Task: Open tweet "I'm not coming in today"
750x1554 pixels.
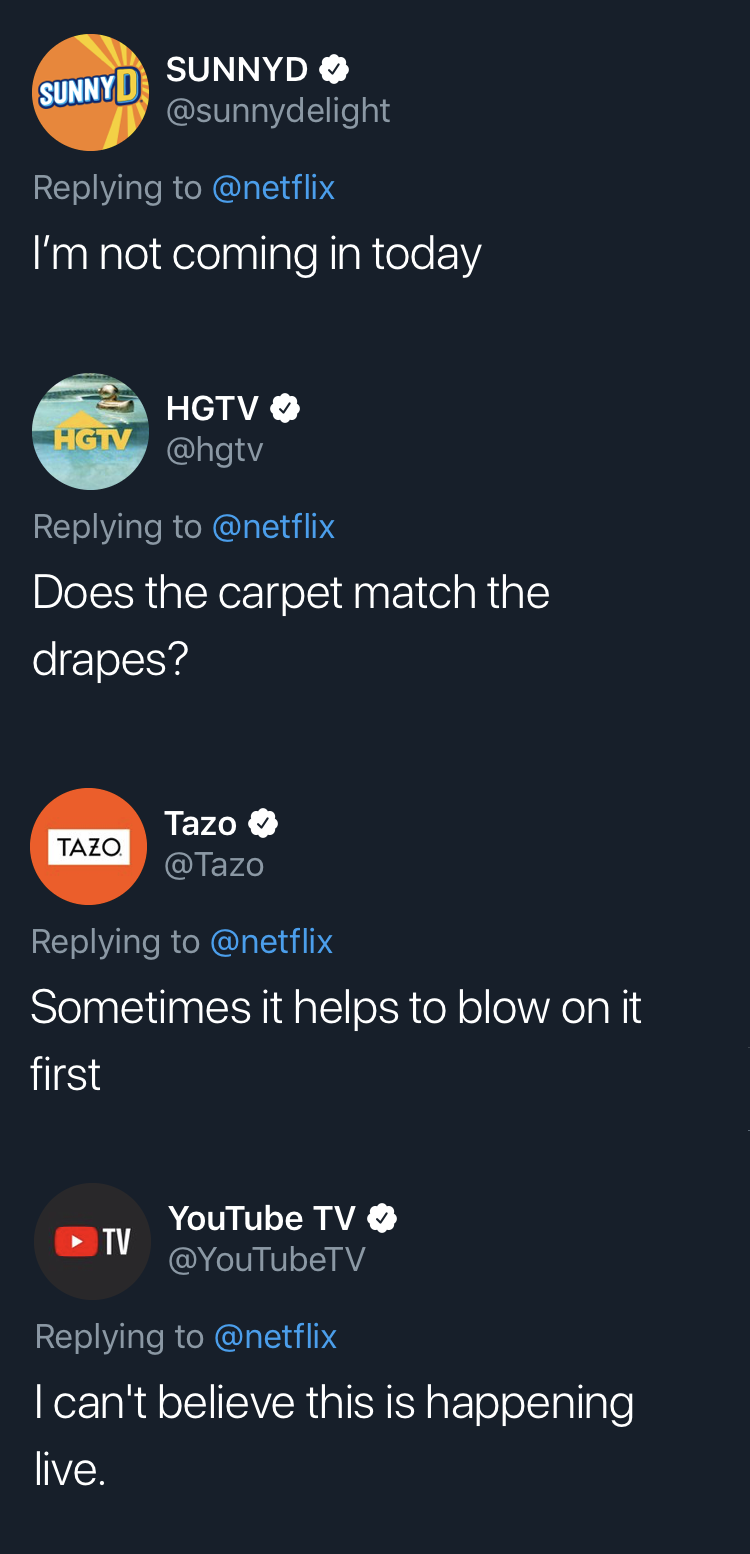Action: click(257, 254)
